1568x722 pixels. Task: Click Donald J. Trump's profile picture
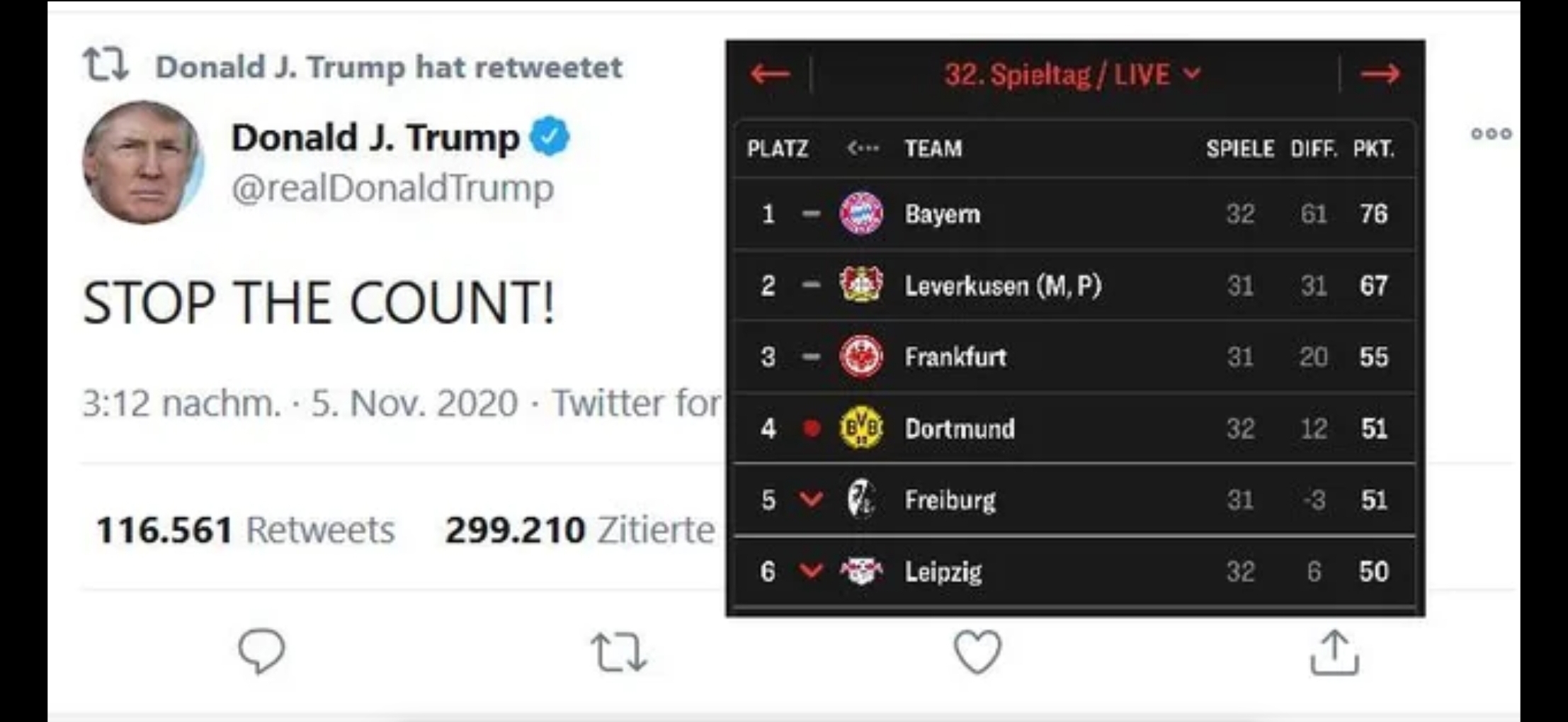click(143, 162)
